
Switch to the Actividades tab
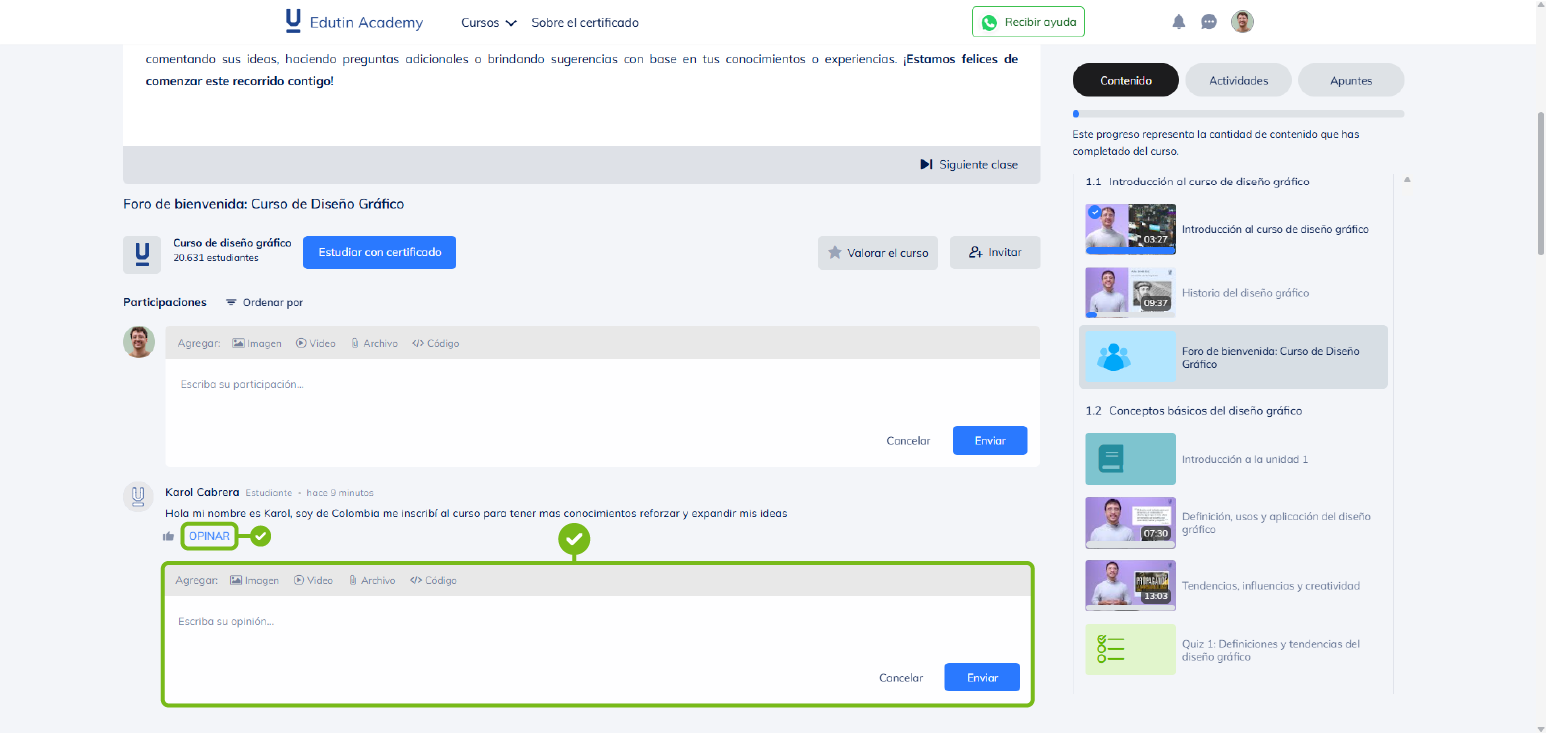tap(1238, 80)
